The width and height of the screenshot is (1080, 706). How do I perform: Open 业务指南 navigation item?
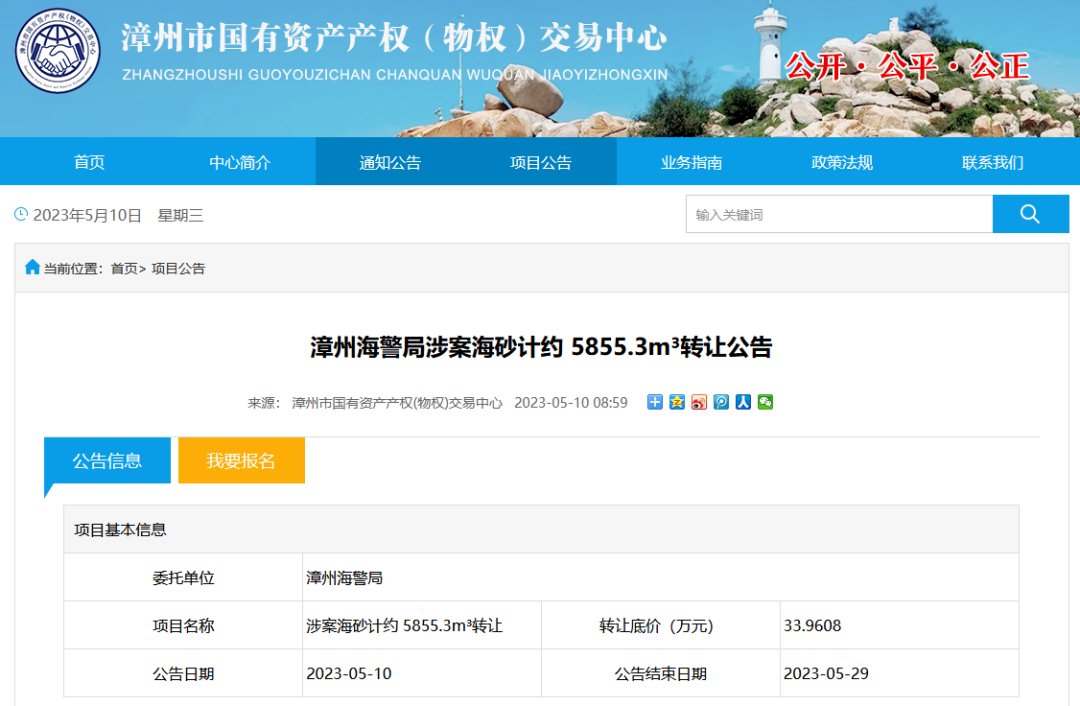pyautogui.click(x=691, y=162)
